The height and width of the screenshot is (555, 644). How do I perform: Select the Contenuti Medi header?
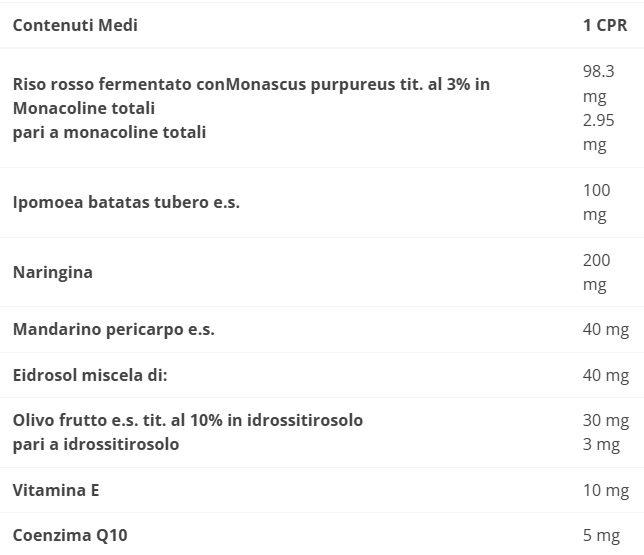75,25
